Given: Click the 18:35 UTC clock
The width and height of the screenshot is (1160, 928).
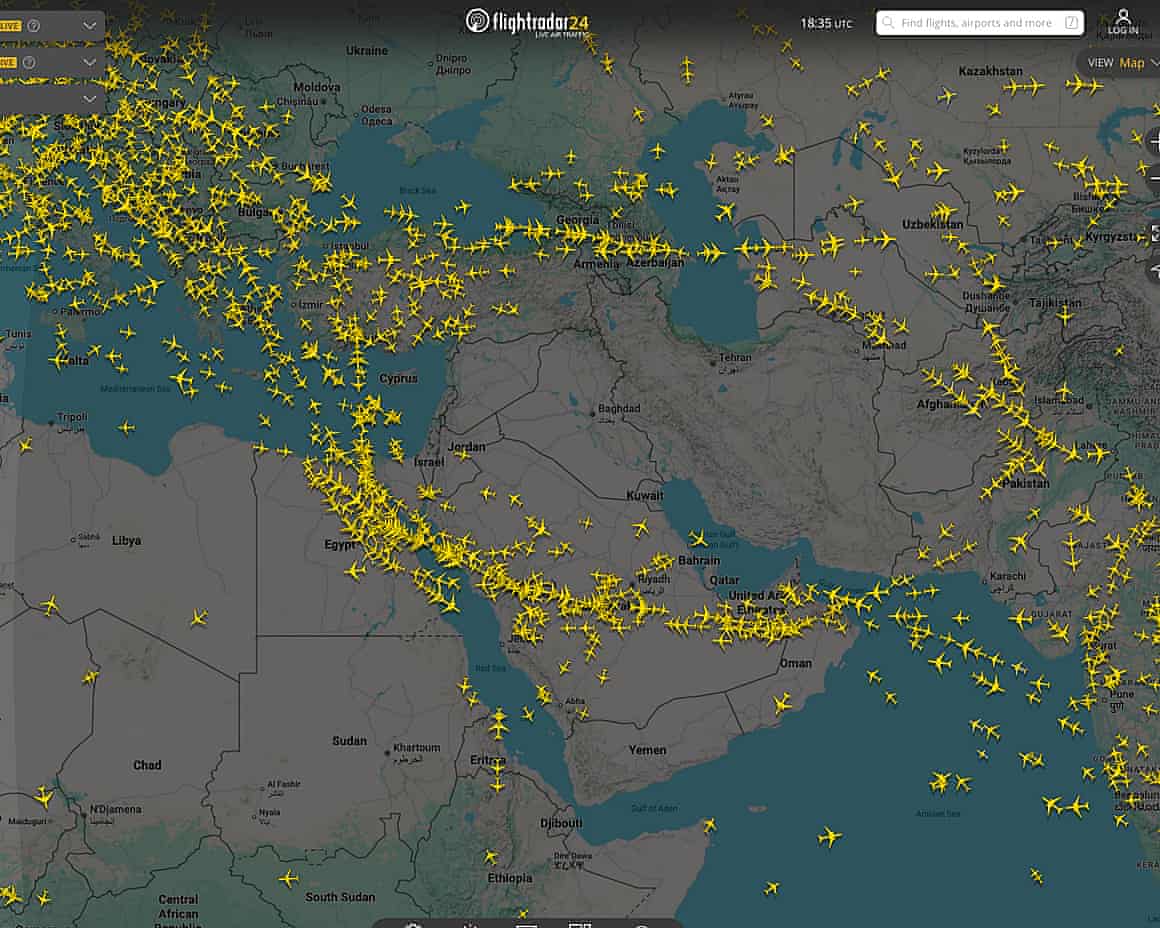Looking at the screenshot, I should (826, 23).
